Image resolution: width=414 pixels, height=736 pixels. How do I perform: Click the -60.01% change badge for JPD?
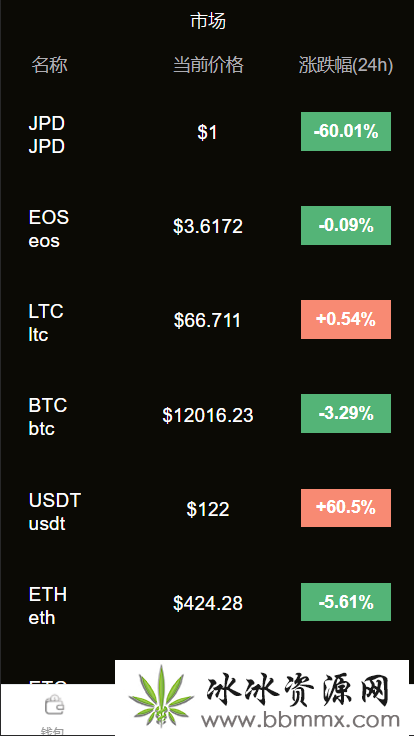coord(346,131)
